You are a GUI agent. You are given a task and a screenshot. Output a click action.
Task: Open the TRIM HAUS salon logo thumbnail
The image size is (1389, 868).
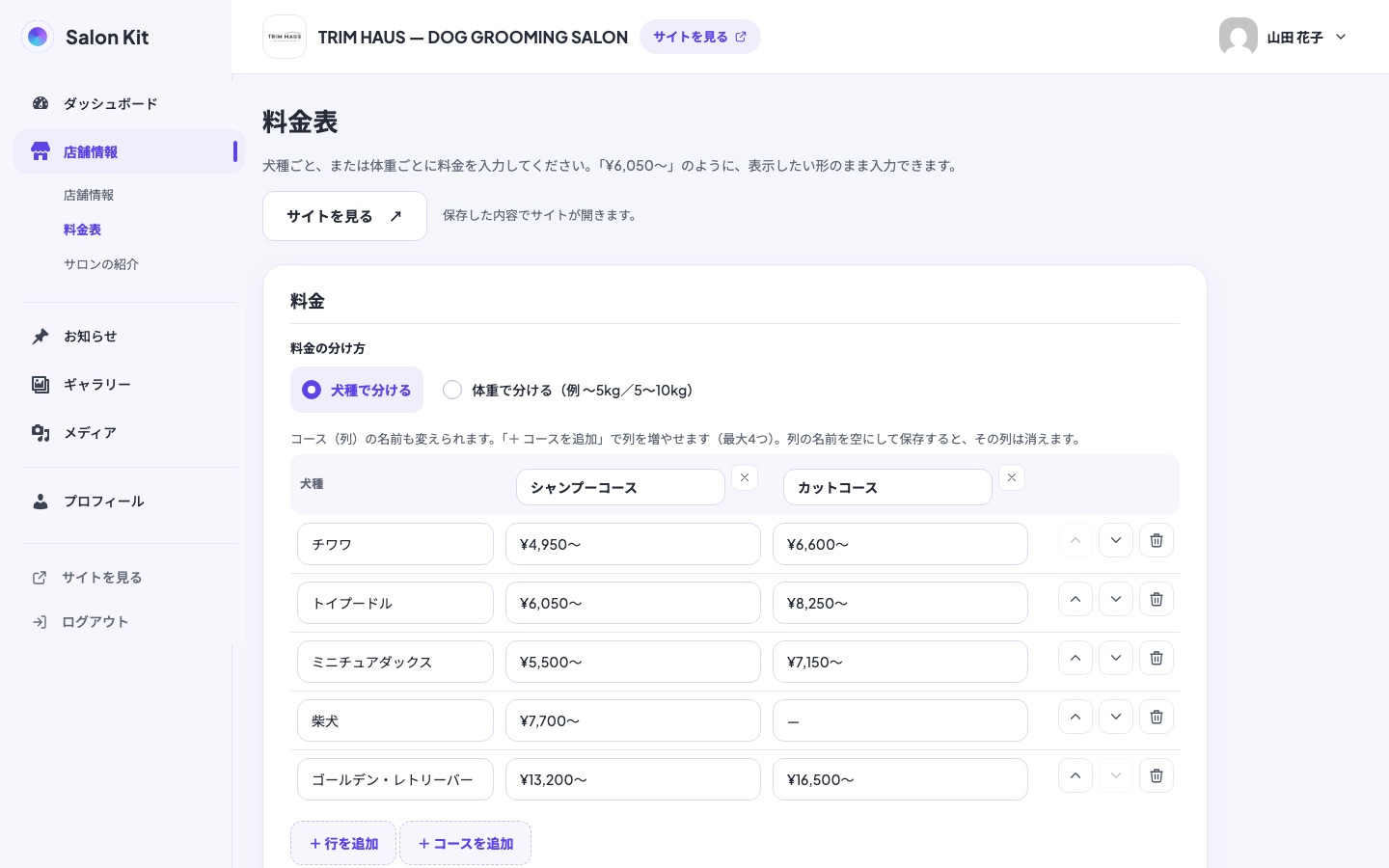point(285,37)
